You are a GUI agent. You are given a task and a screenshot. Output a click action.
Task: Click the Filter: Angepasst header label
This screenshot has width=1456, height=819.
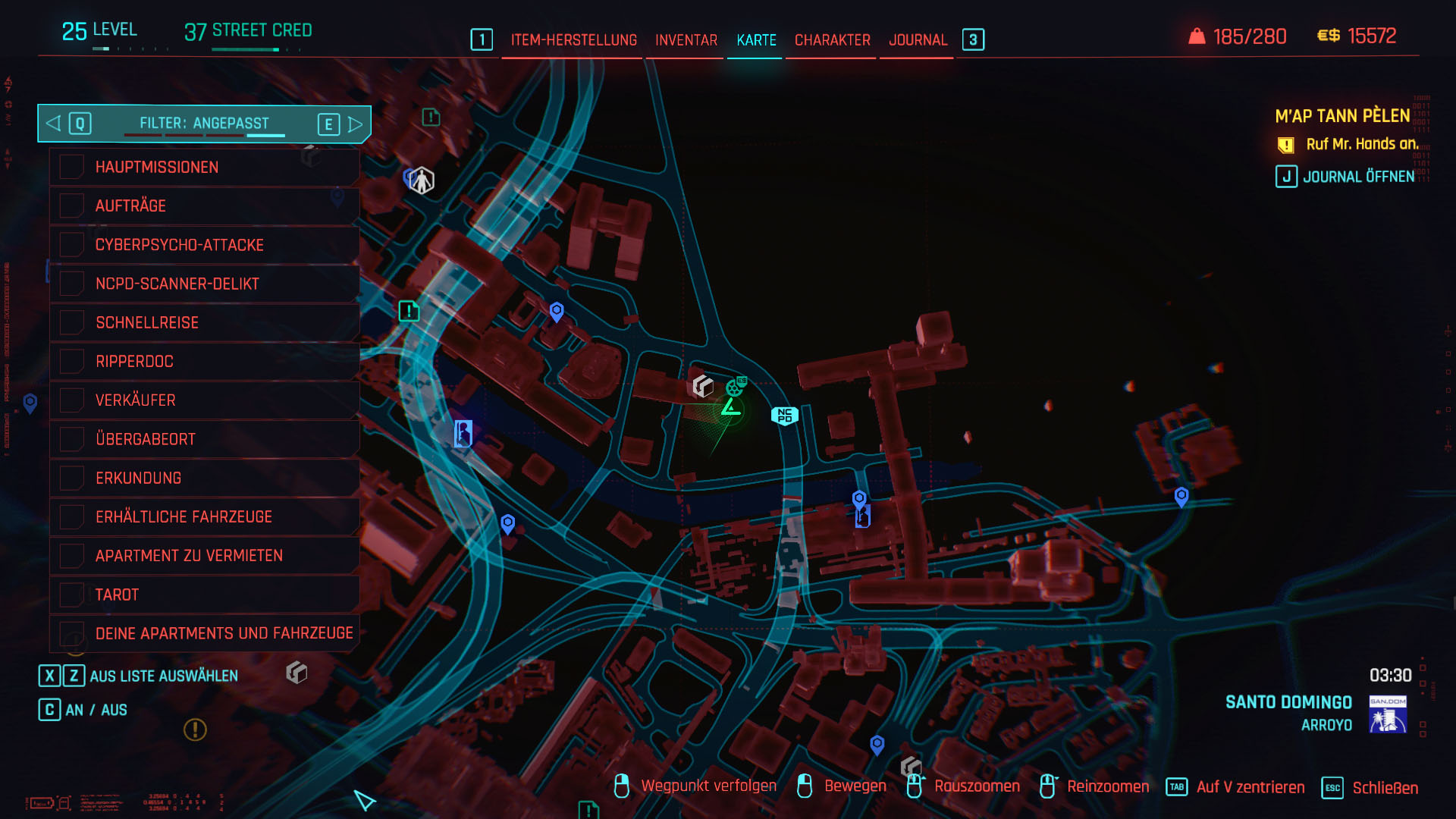point(204,123)
